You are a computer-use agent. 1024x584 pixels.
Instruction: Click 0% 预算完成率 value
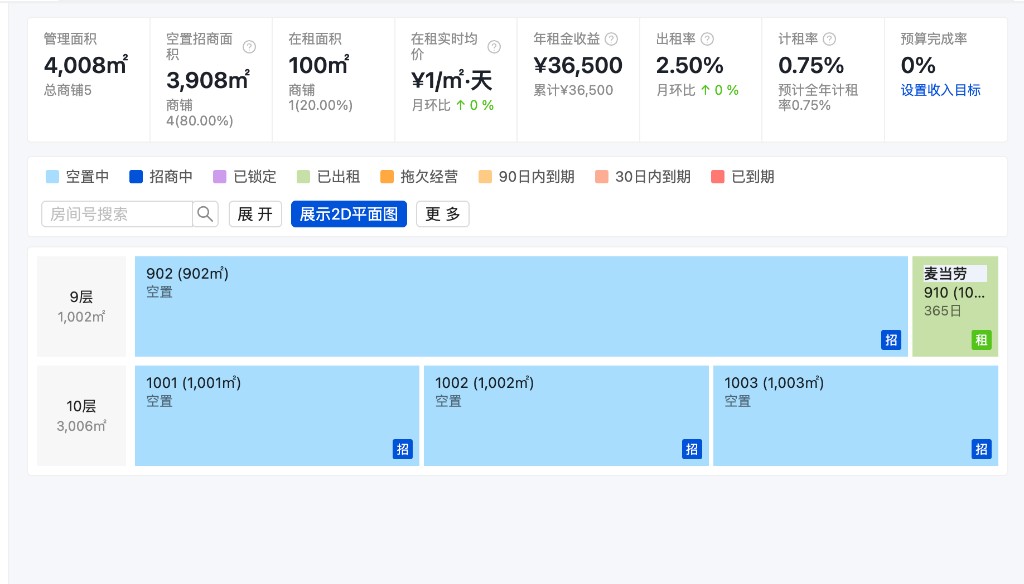pos(918,65)
